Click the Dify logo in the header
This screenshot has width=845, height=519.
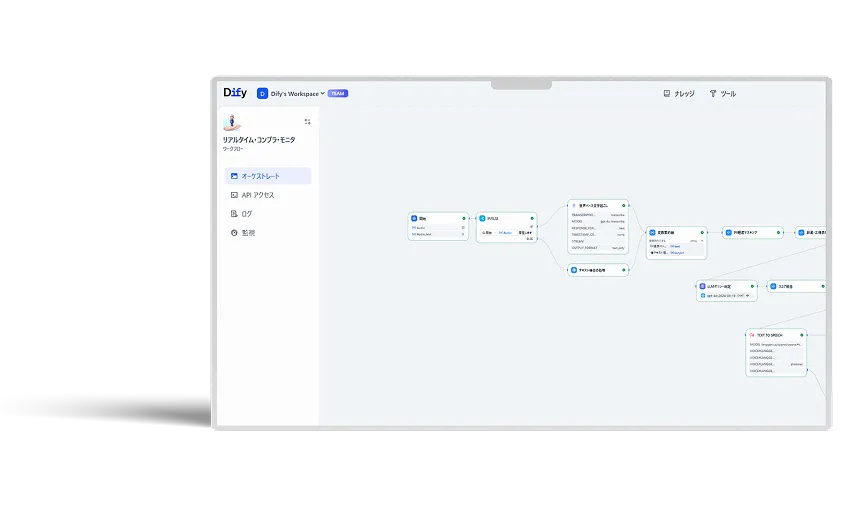tap(234, 93)
